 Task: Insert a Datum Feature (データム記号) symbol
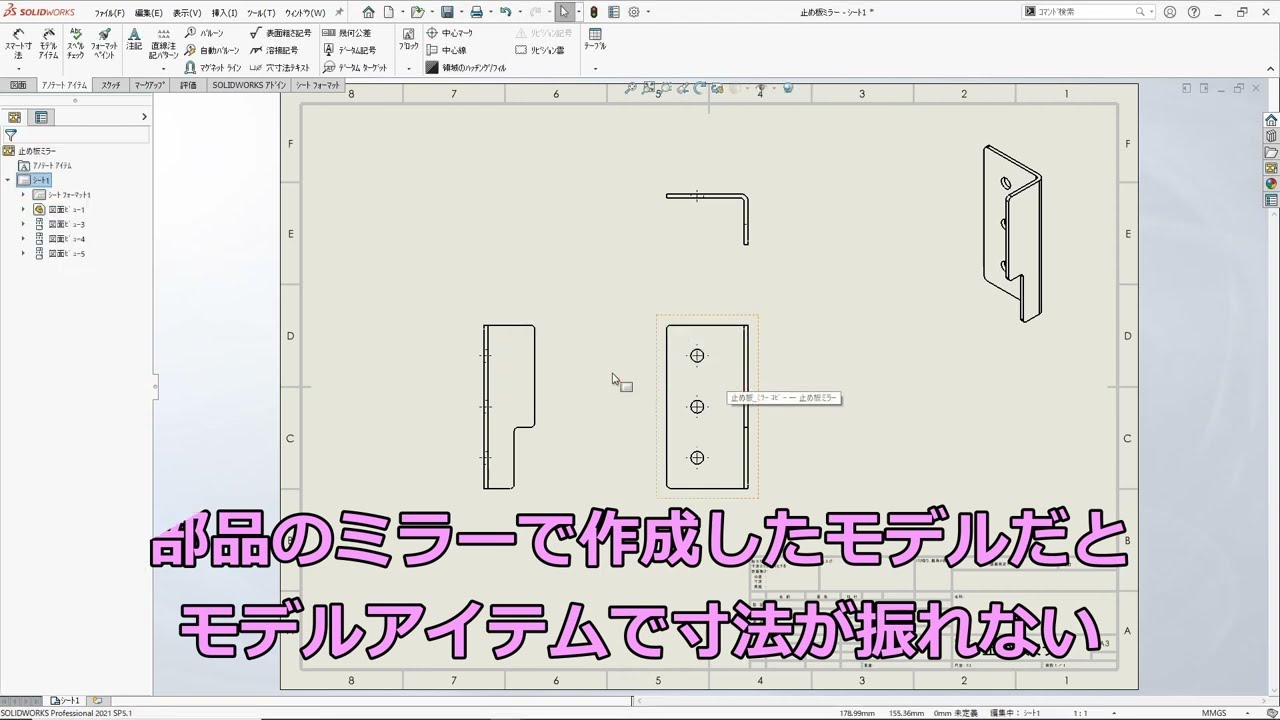[x=350, y=50]
